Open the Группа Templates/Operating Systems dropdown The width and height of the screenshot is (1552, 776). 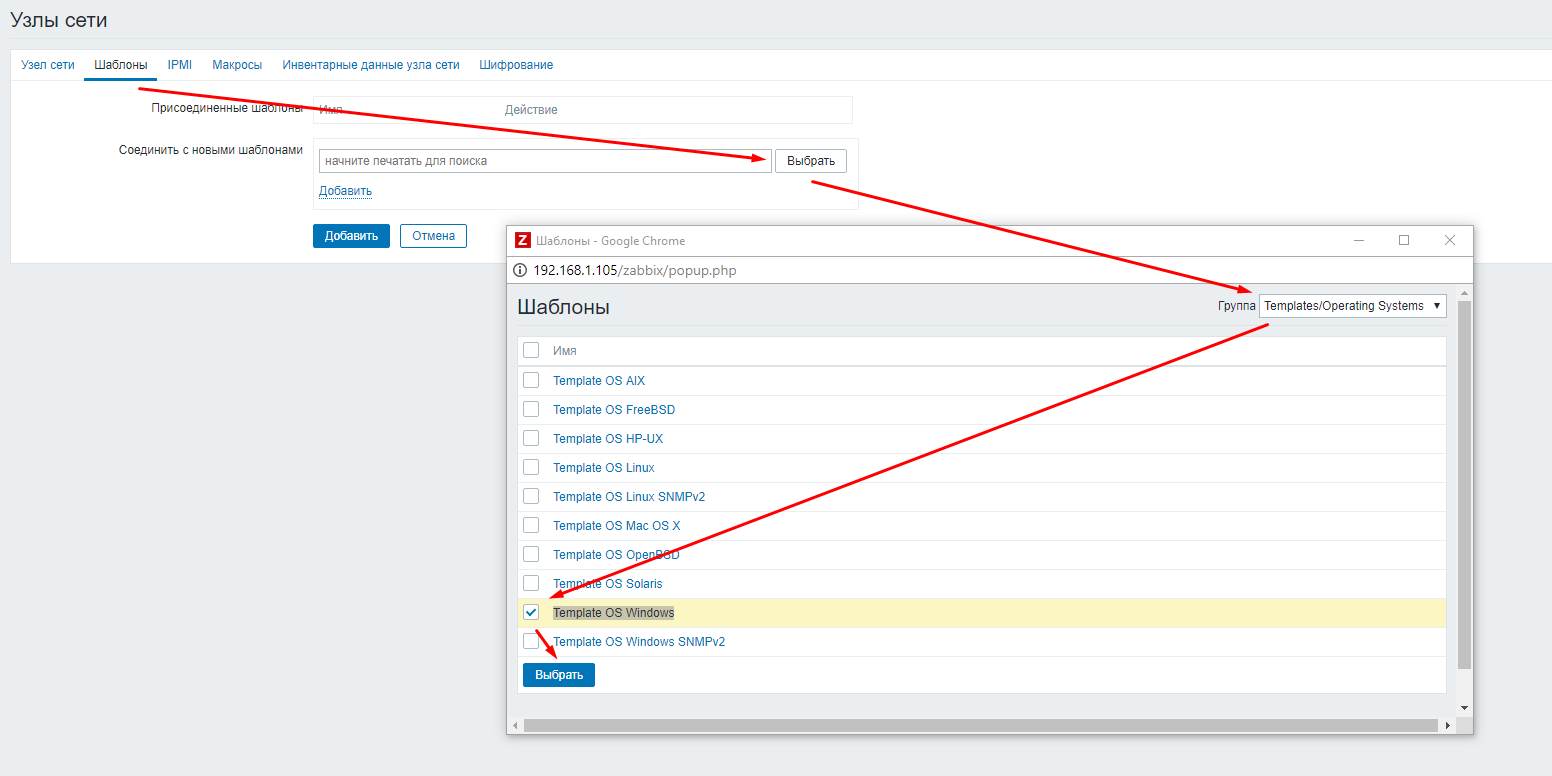click(x=1352, y=306)
